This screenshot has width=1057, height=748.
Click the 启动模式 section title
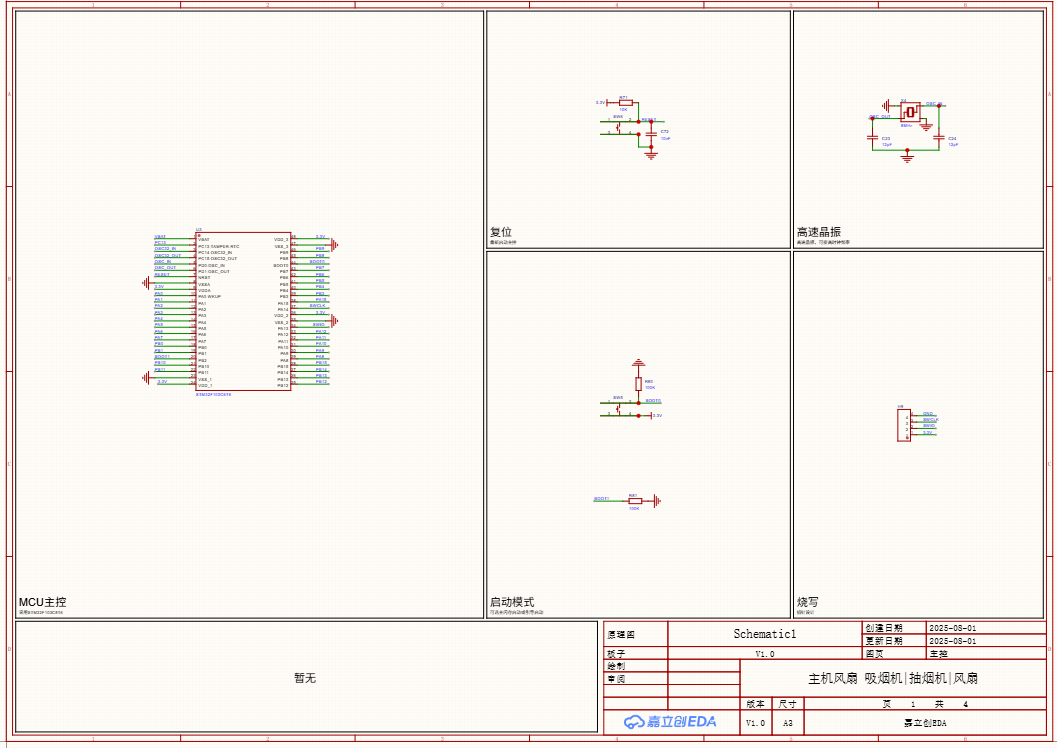coord(512,602)
